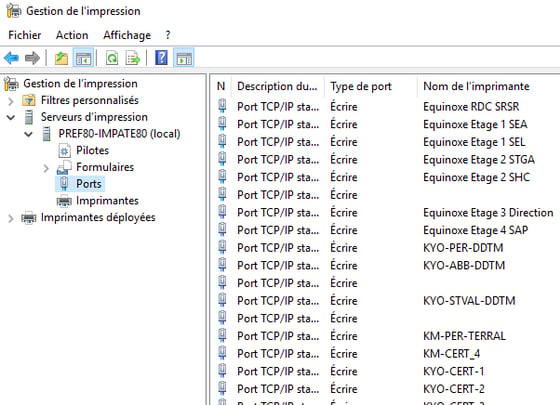Select PREF80-IMPATE80 (local) in the tree
This screenshot has height=405, width=560.
(119, 134)
